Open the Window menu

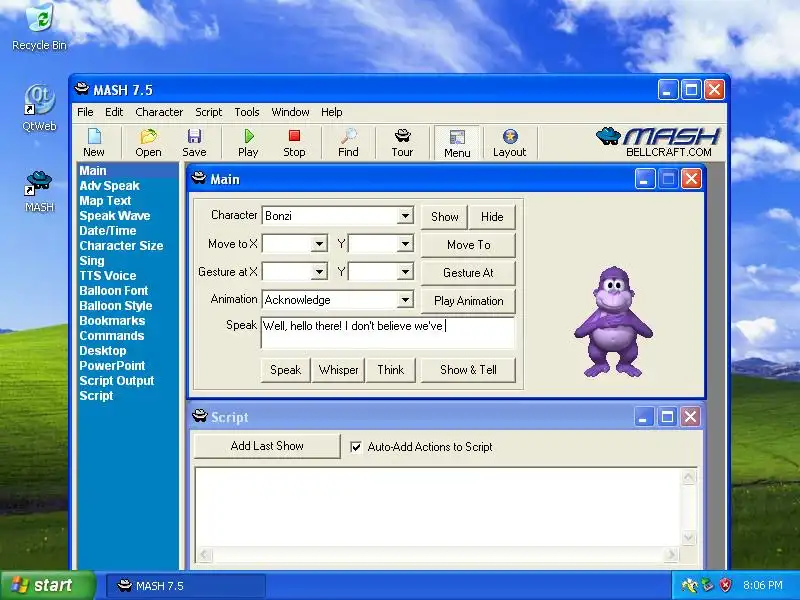click(290, 112)
